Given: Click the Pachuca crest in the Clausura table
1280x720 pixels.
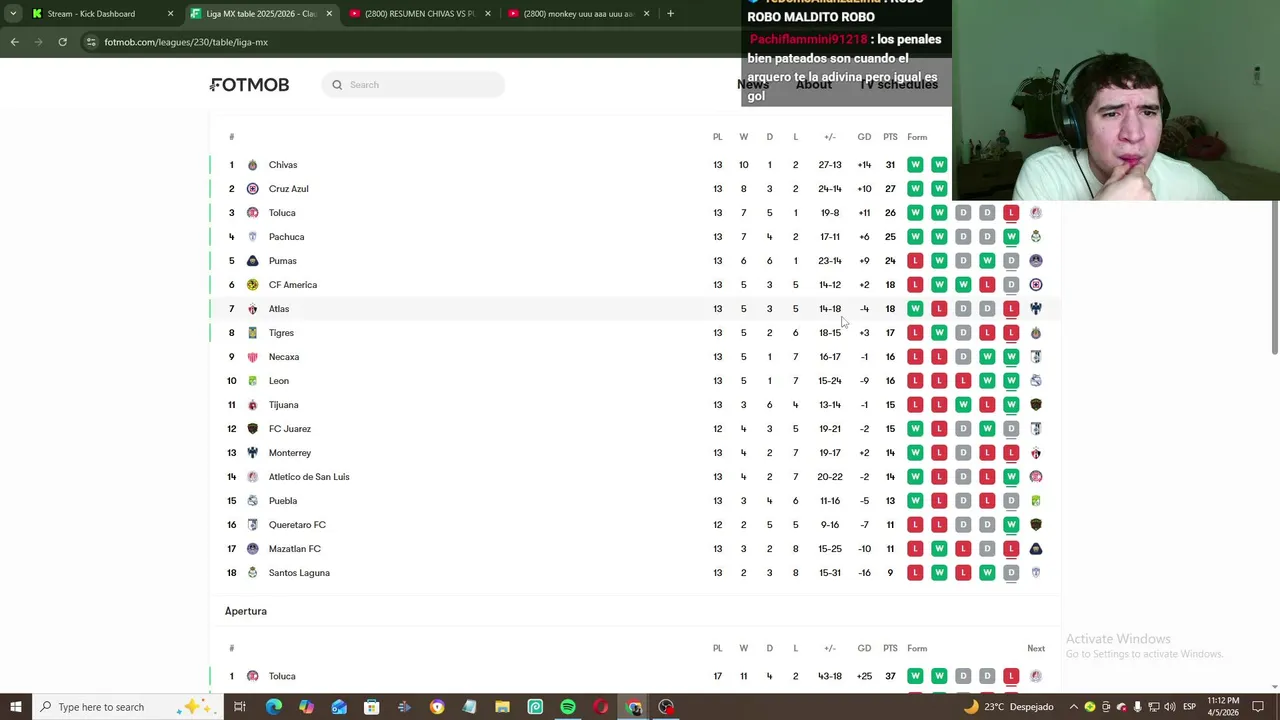Looking at the screenshot, I should tap(252, 237).
